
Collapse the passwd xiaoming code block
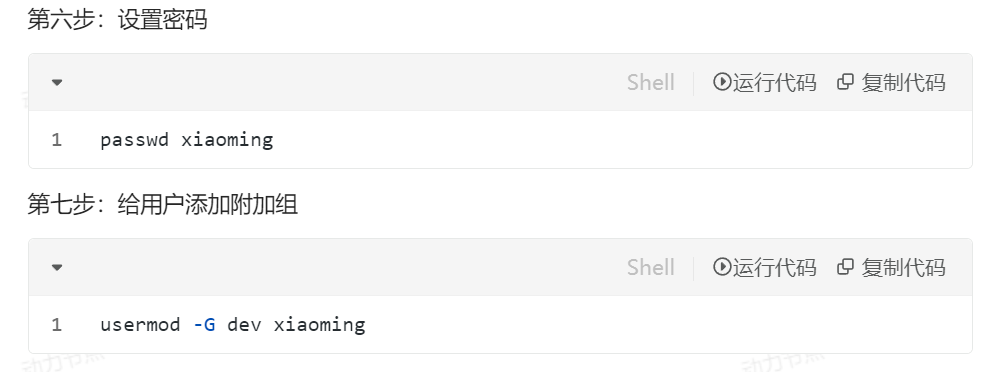coord(57,82)
